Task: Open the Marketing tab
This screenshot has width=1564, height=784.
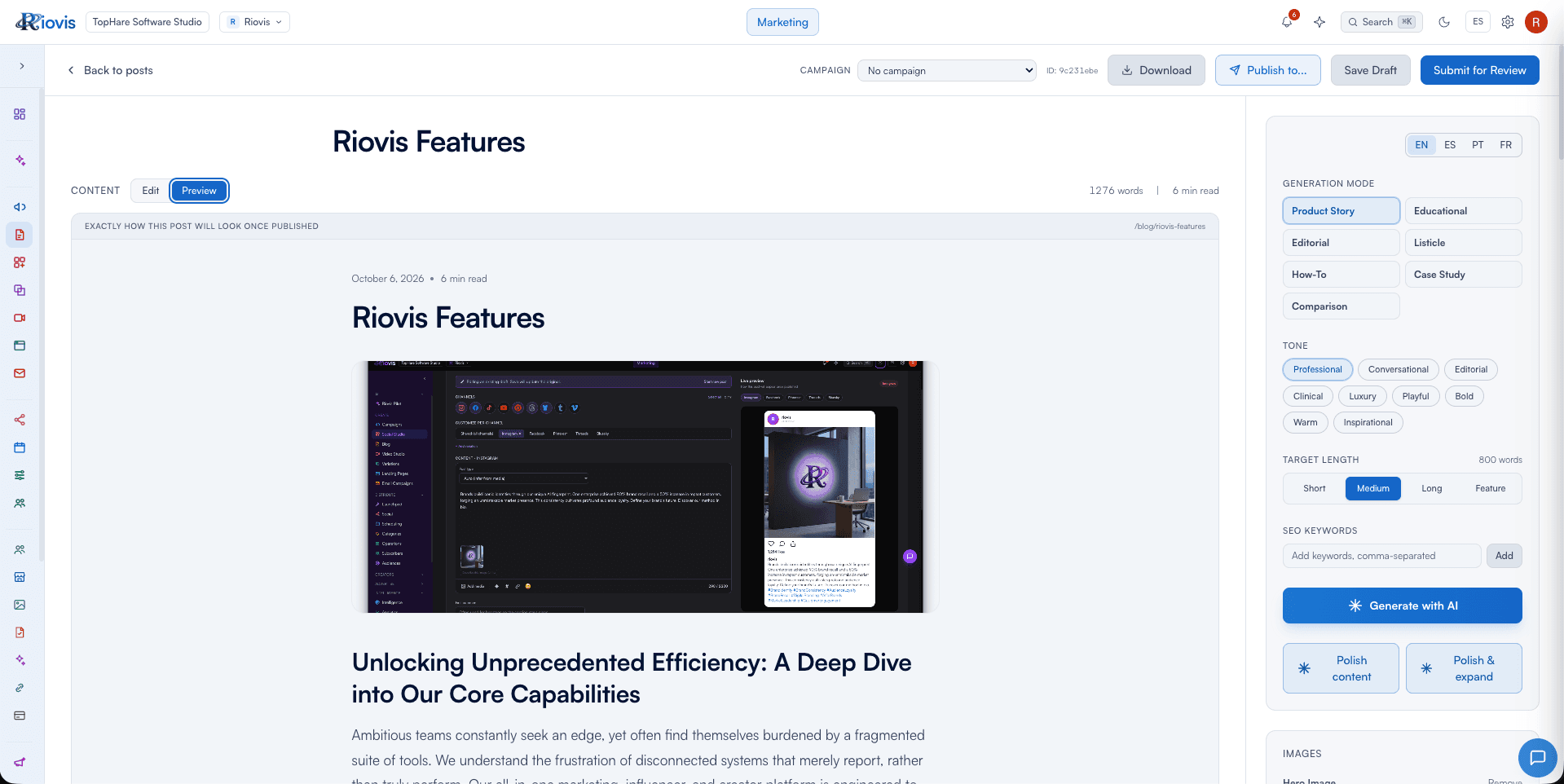Action: [782, 22]
